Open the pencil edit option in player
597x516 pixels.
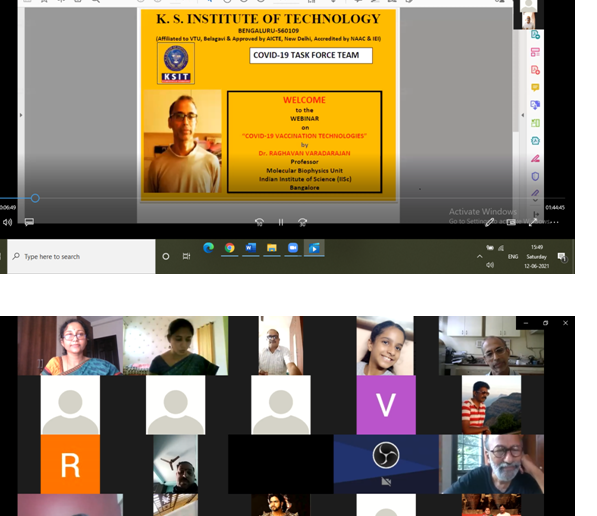(x=490, y=222)
